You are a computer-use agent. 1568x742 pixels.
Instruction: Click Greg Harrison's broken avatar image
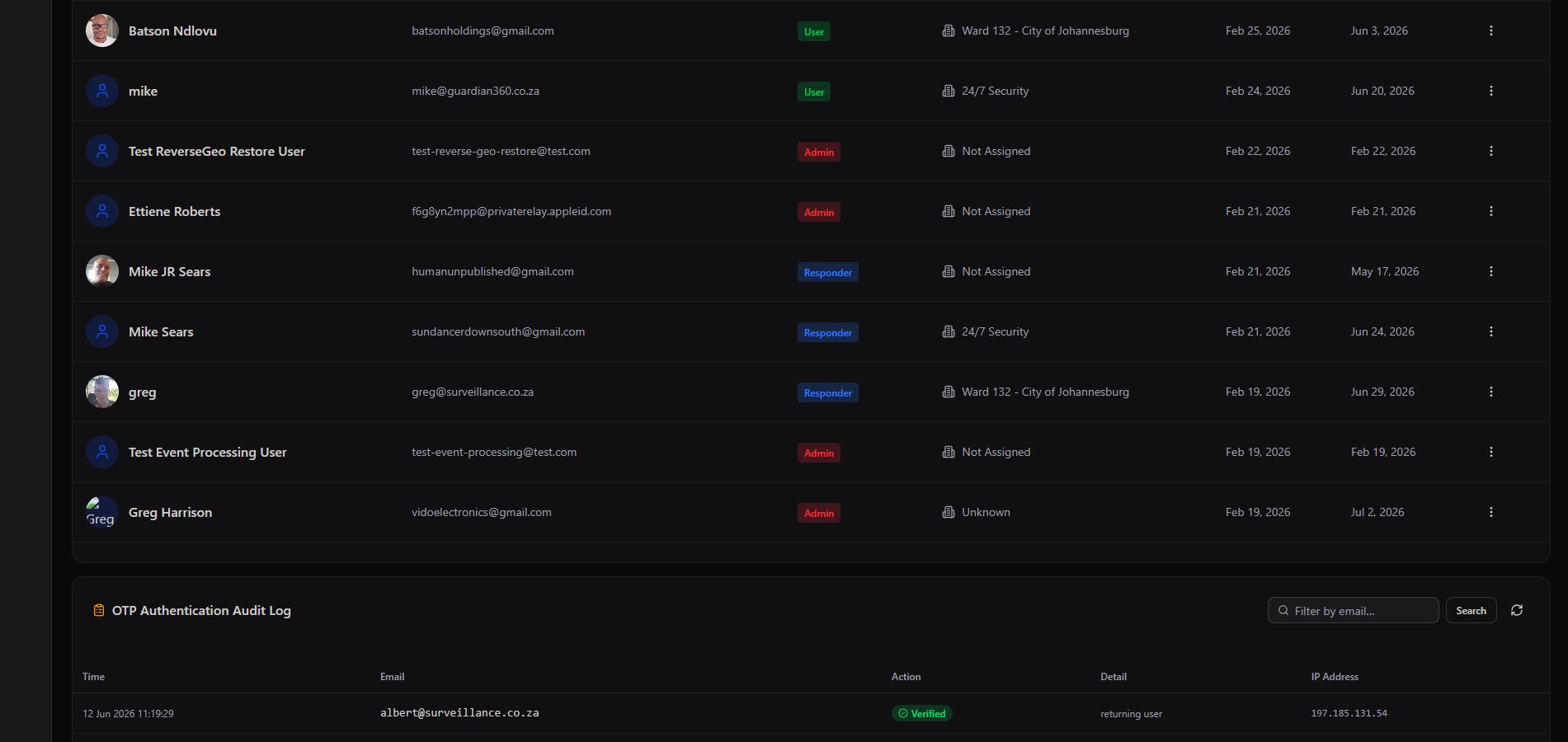click(x=102, y=512)
